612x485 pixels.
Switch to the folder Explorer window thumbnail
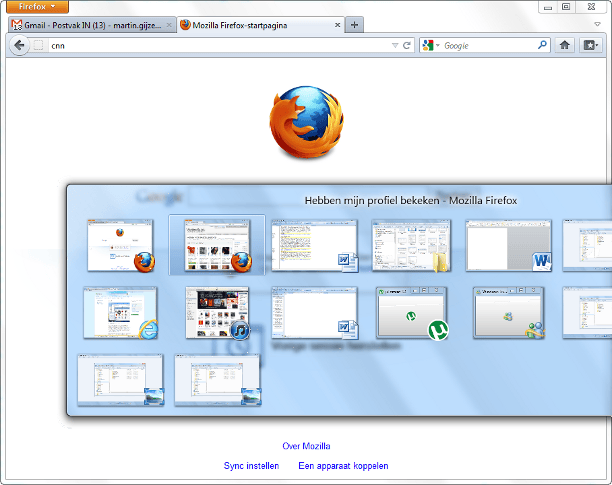coord(411,245)
